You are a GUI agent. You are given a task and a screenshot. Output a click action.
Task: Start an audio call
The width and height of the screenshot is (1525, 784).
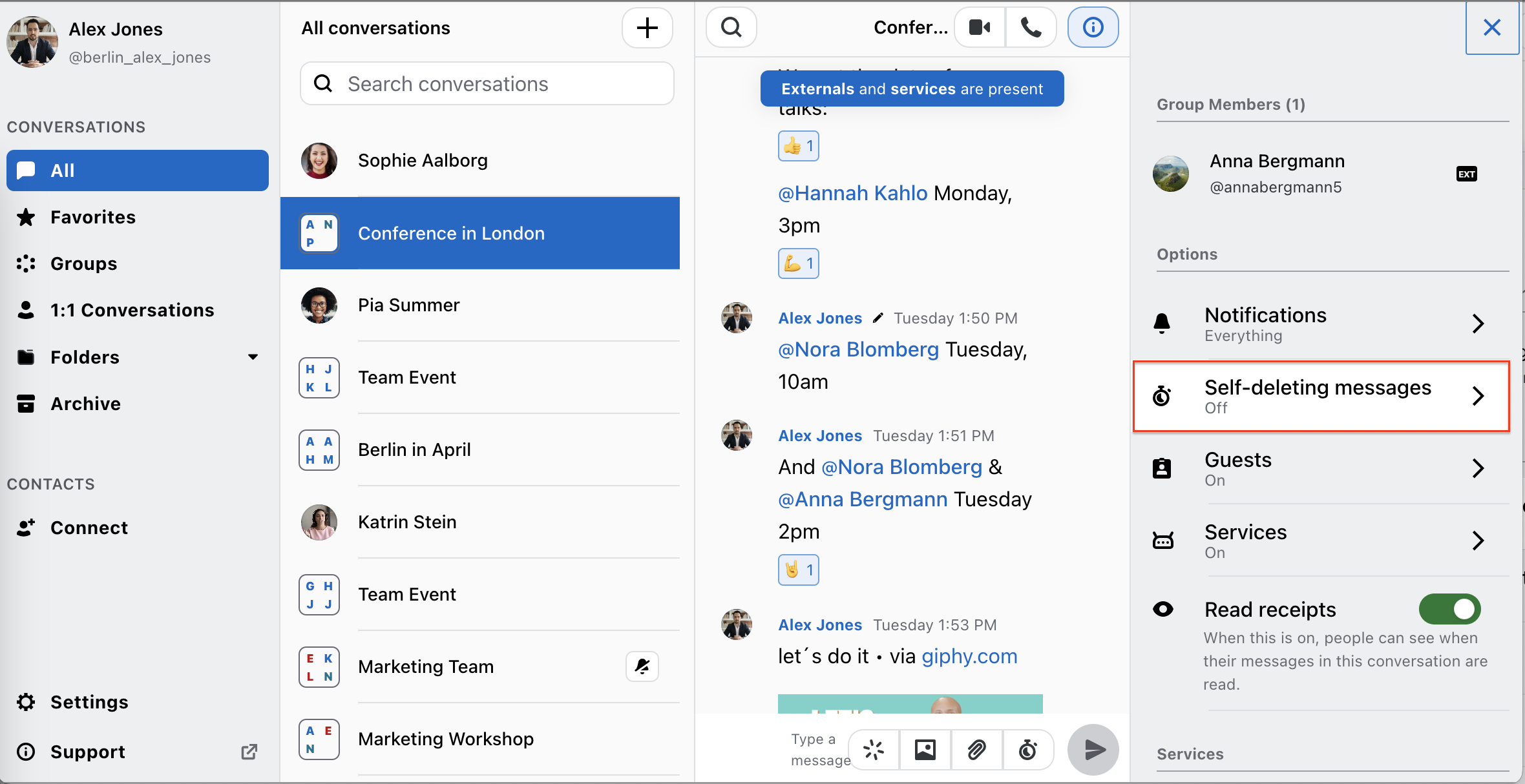point(1030,27)
